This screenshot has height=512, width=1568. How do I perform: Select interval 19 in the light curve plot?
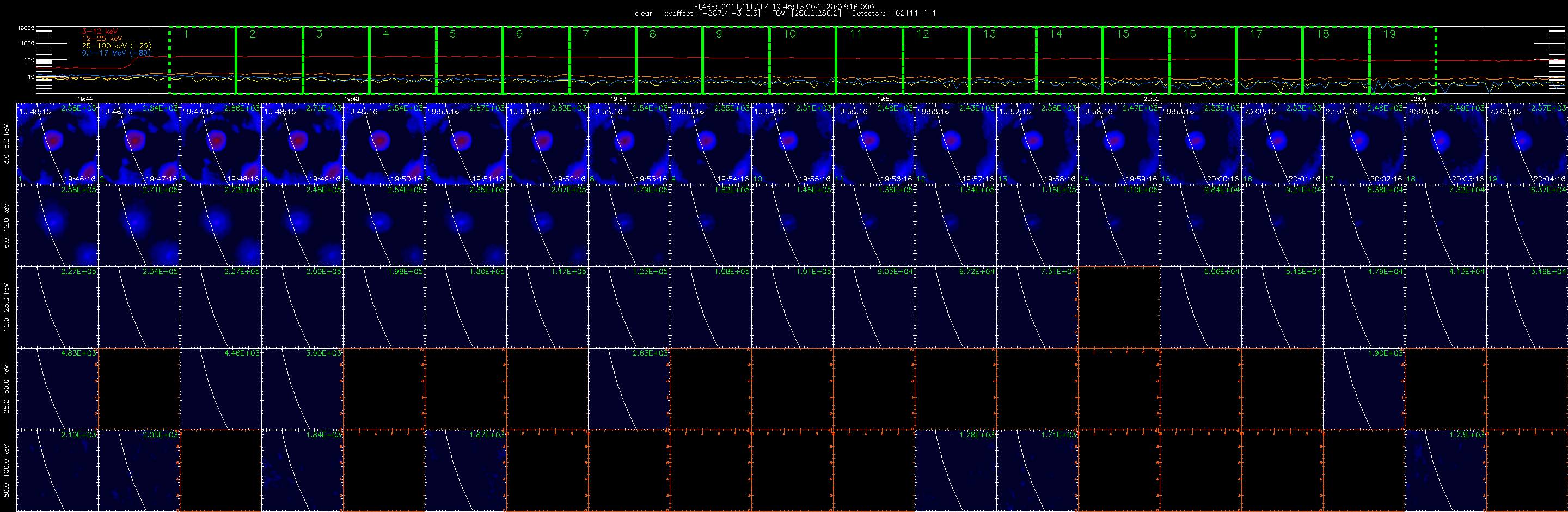point(1402,60)
